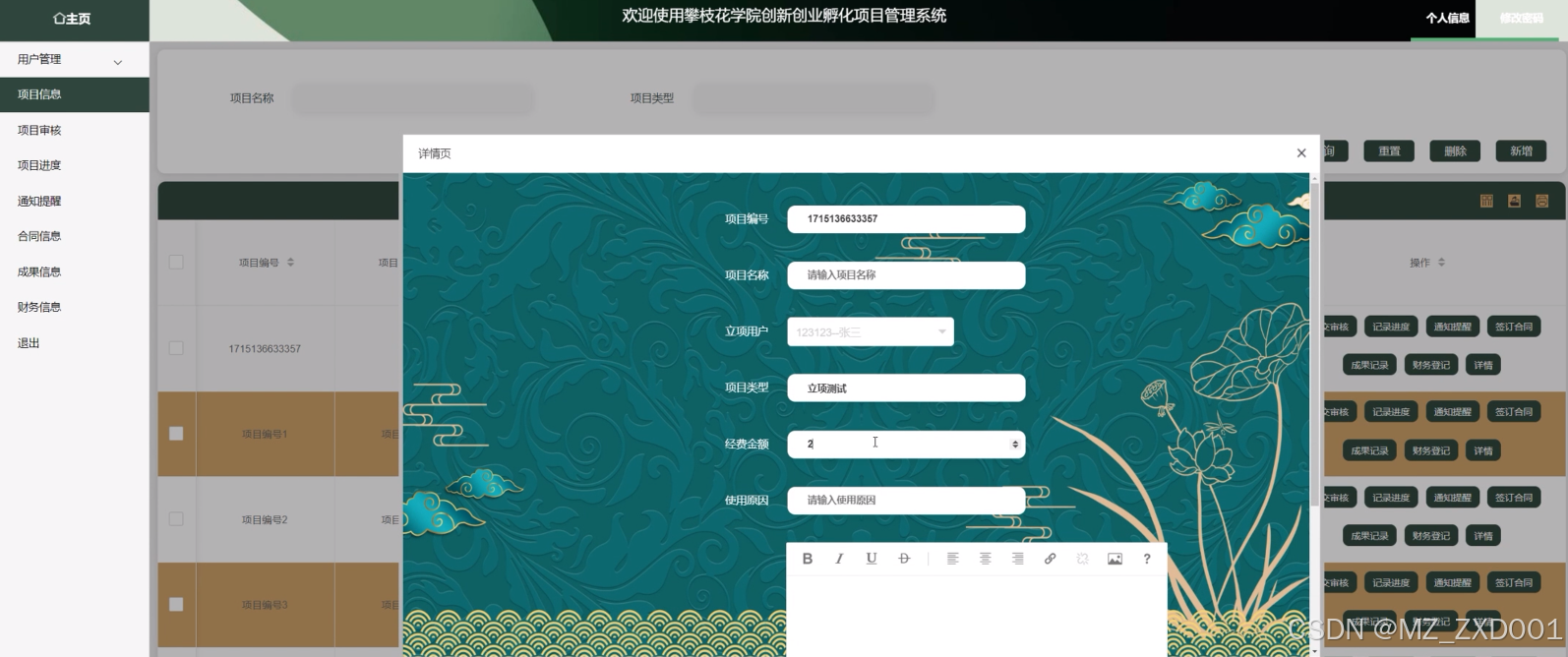Viewport: 1568px width, 657px height.
Task: Click the table export icon
Action: [x=1514, y=201]
